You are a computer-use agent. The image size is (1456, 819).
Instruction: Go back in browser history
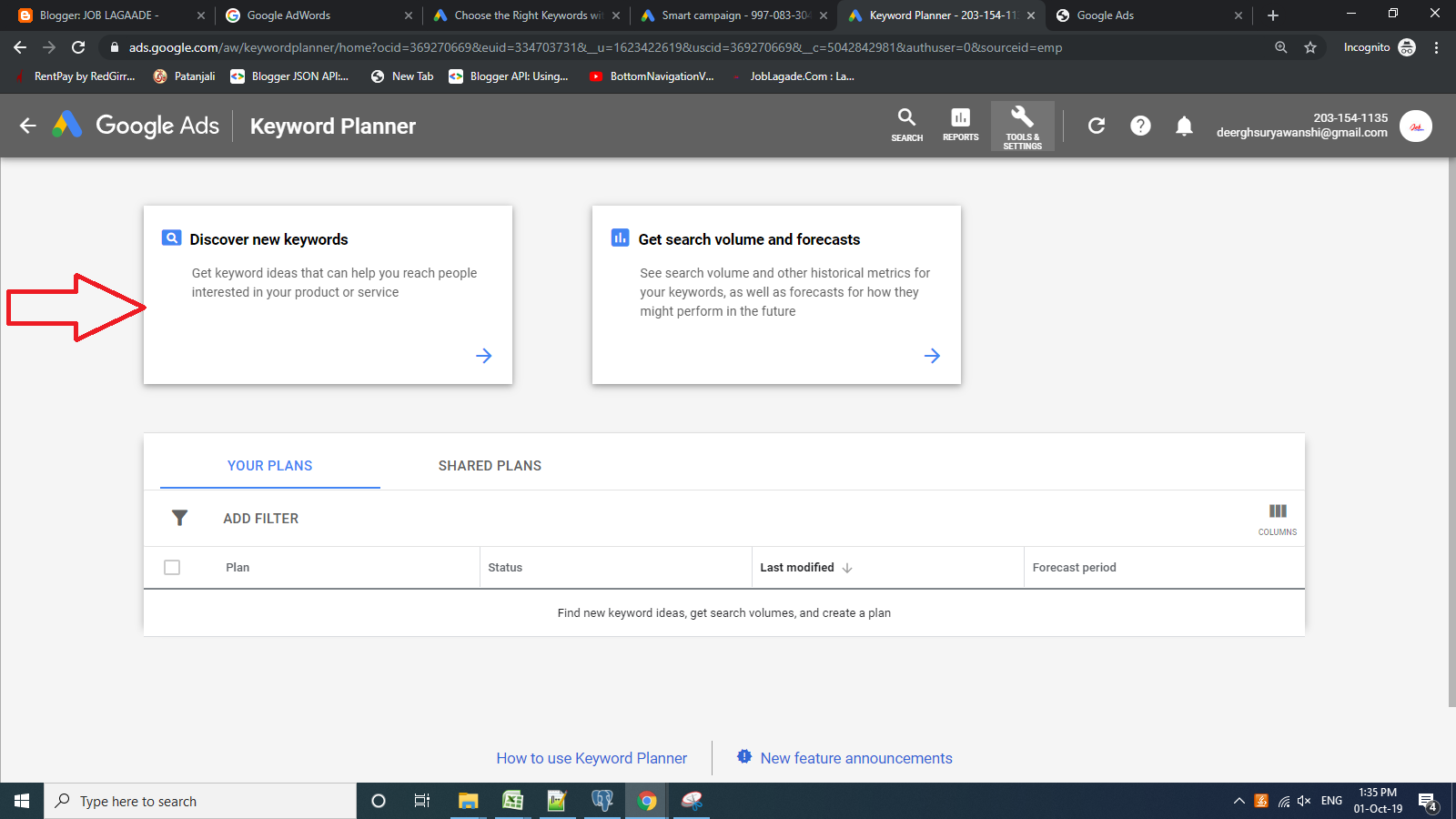20,47
